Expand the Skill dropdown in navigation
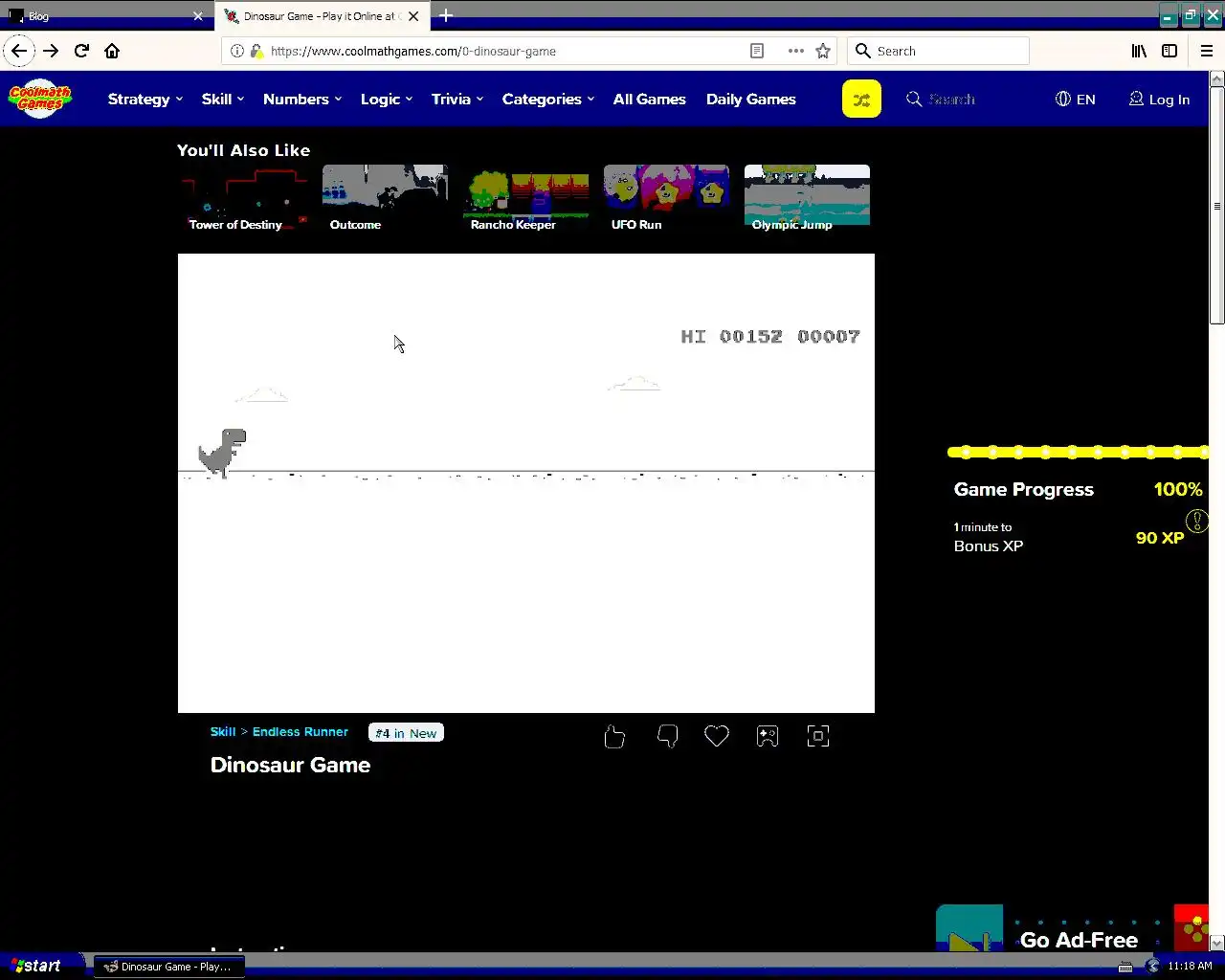 point(223,99)
